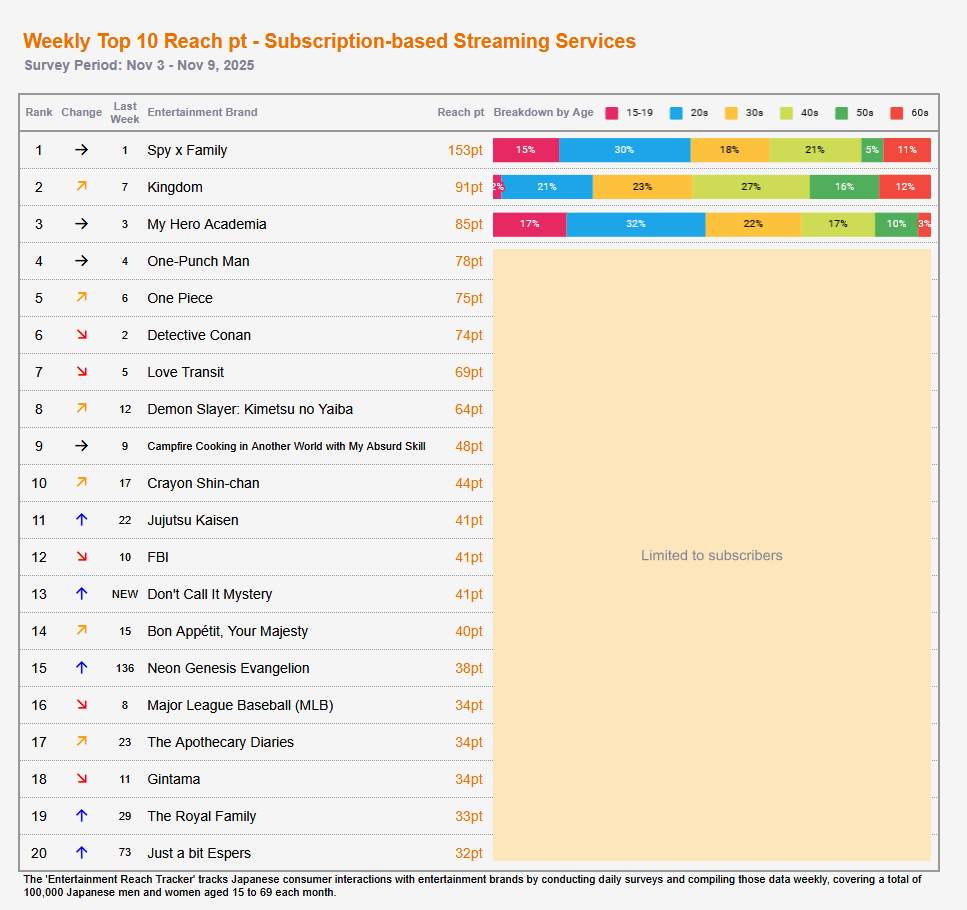Click the Love Transit title
This screenshot has width=967, height=910.
[185, 372]
